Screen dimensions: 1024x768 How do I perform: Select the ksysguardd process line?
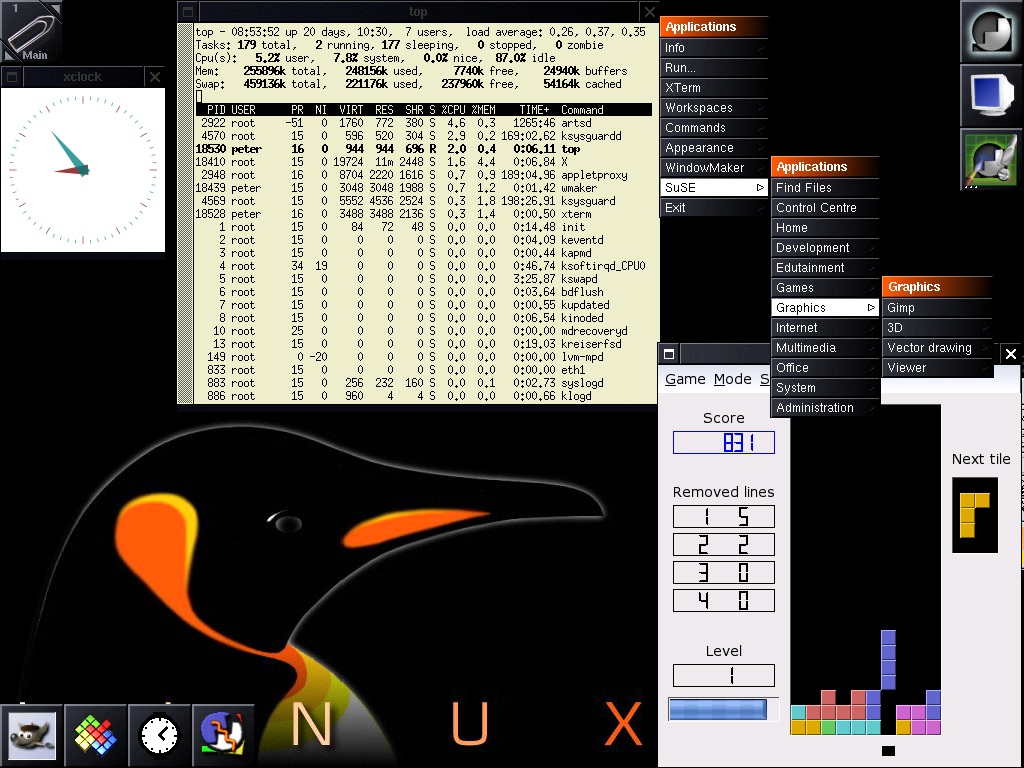tap(423, 136)
